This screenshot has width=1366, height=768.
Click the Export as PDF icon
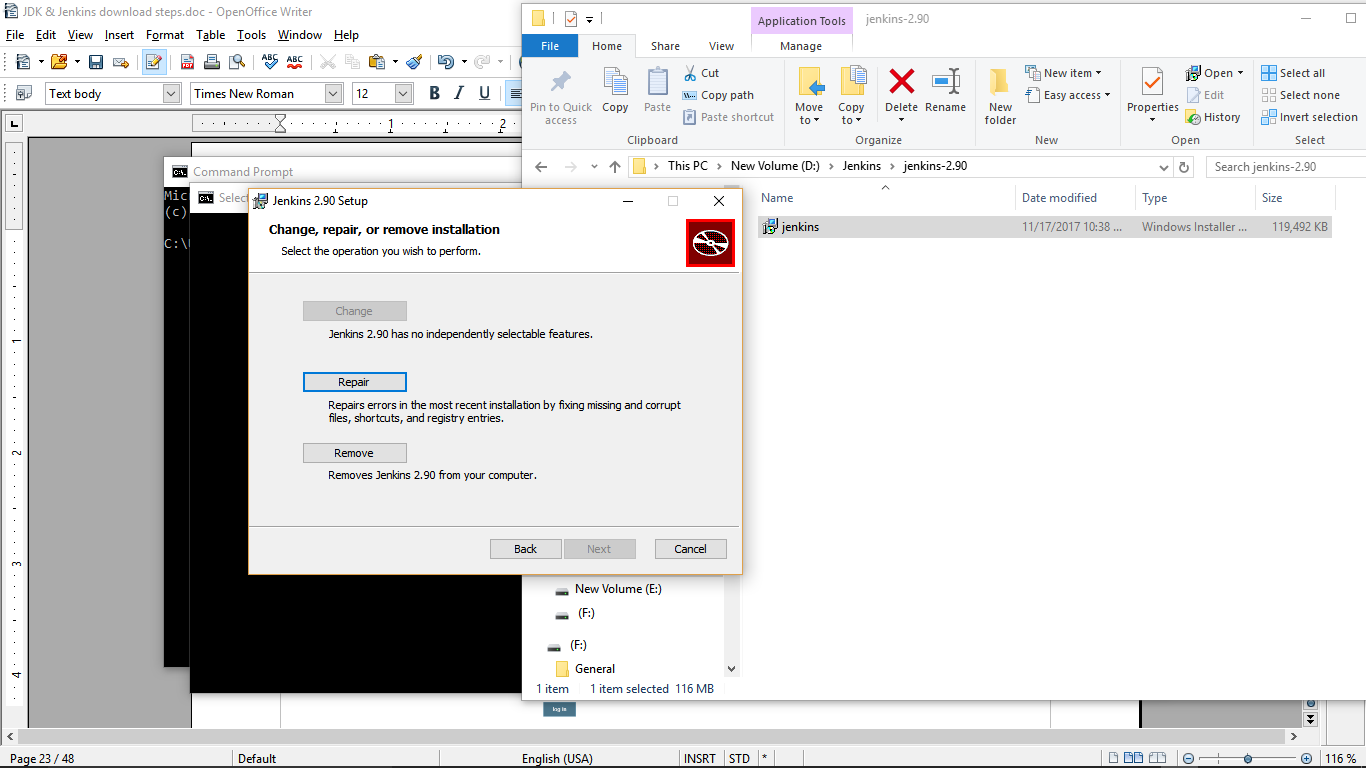point(186,61)
